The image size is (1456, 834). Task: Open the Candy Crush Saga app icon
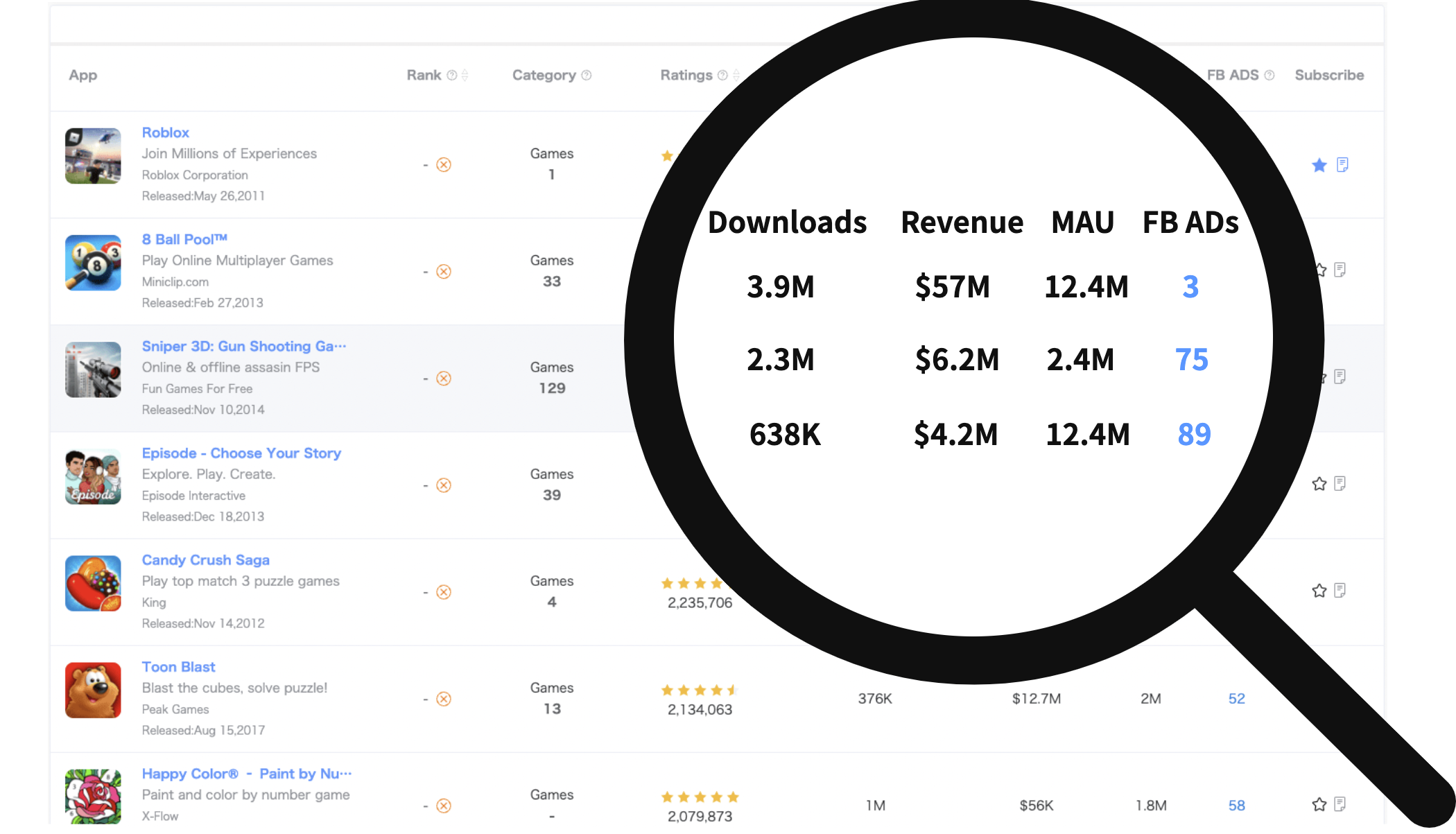click(93, 583)
